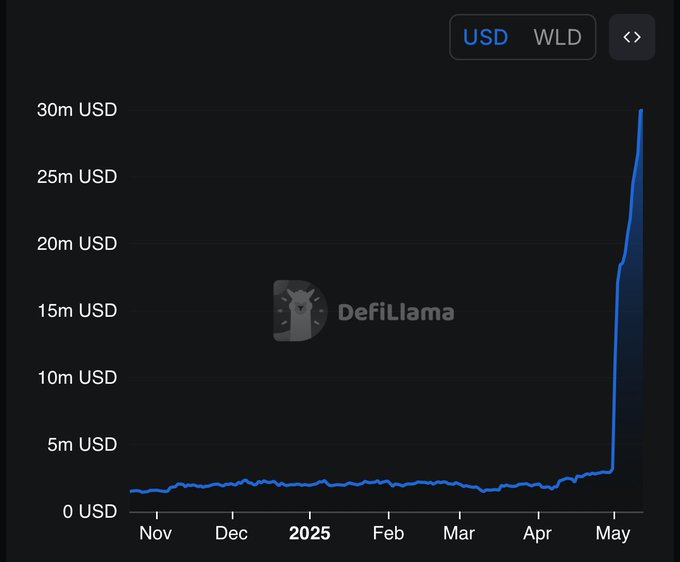680x562 pixels.
Task: Click the 5m USD axis label
Action: pyautogui.click(x=82, y=445)
